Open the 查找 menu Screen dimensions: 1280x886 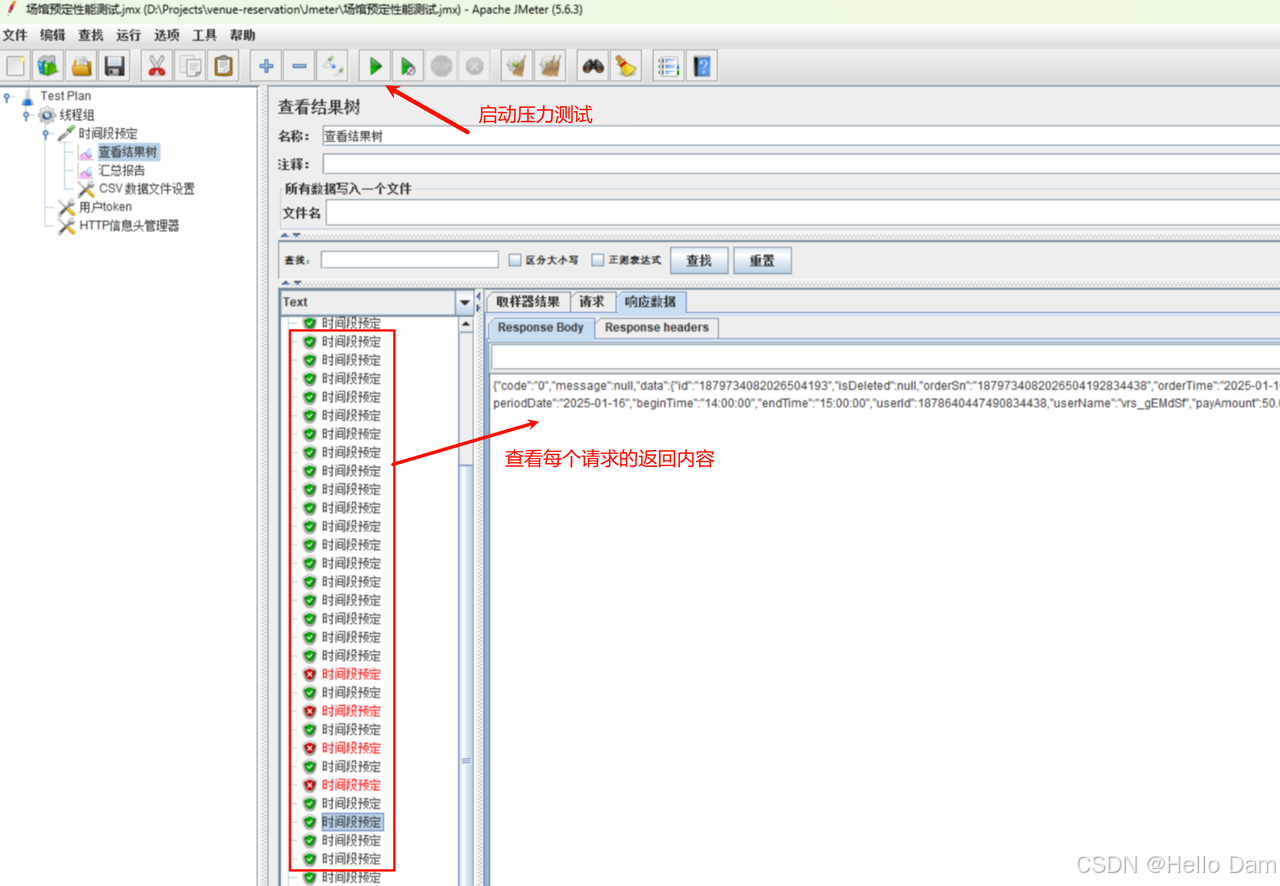click(90, 35)
